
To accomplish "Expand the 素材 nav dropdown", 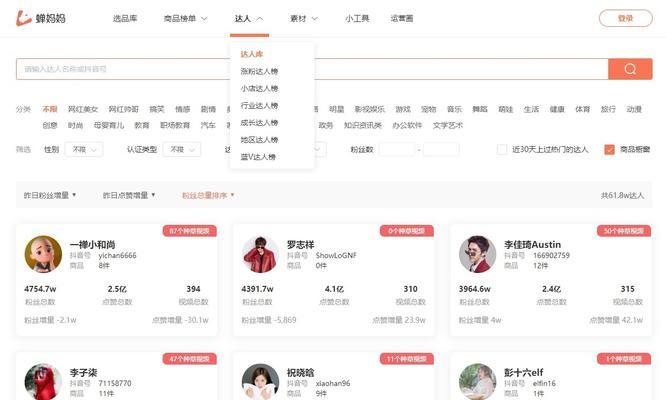I will coord(304,18).
